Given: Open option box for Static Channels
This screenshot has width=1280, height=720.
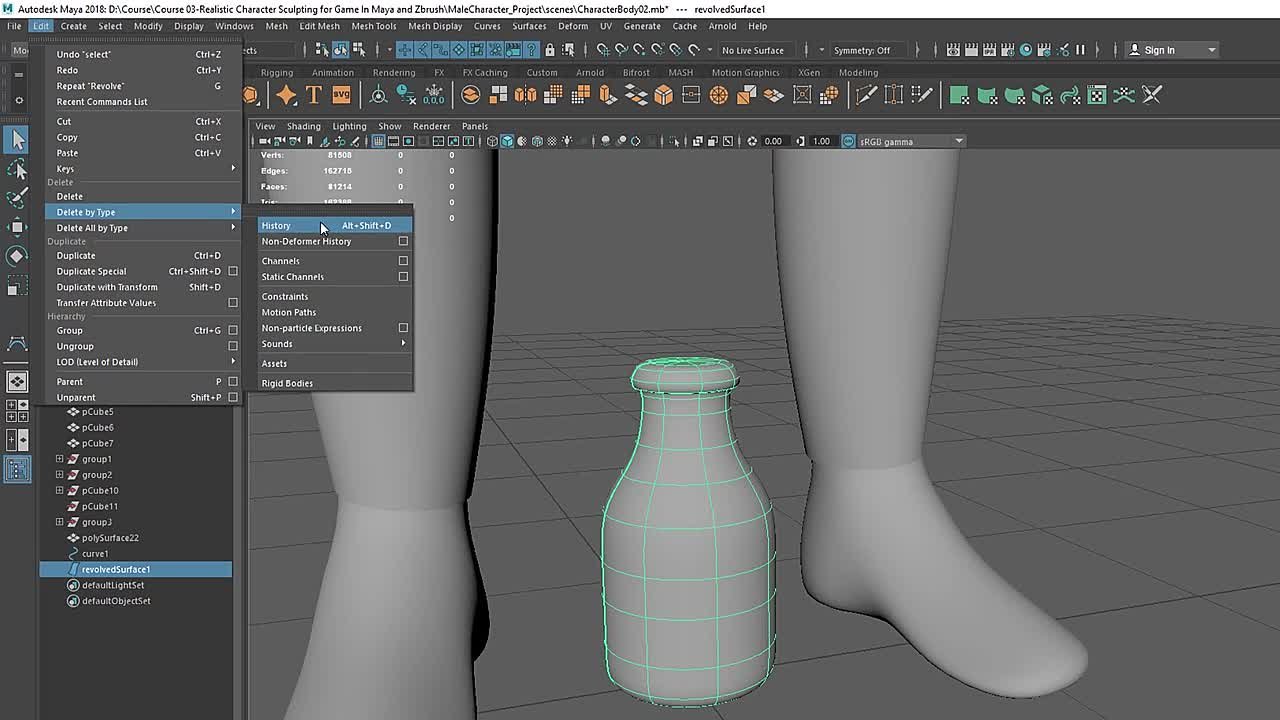Looking at the screenshot, I should coord(403,277).
